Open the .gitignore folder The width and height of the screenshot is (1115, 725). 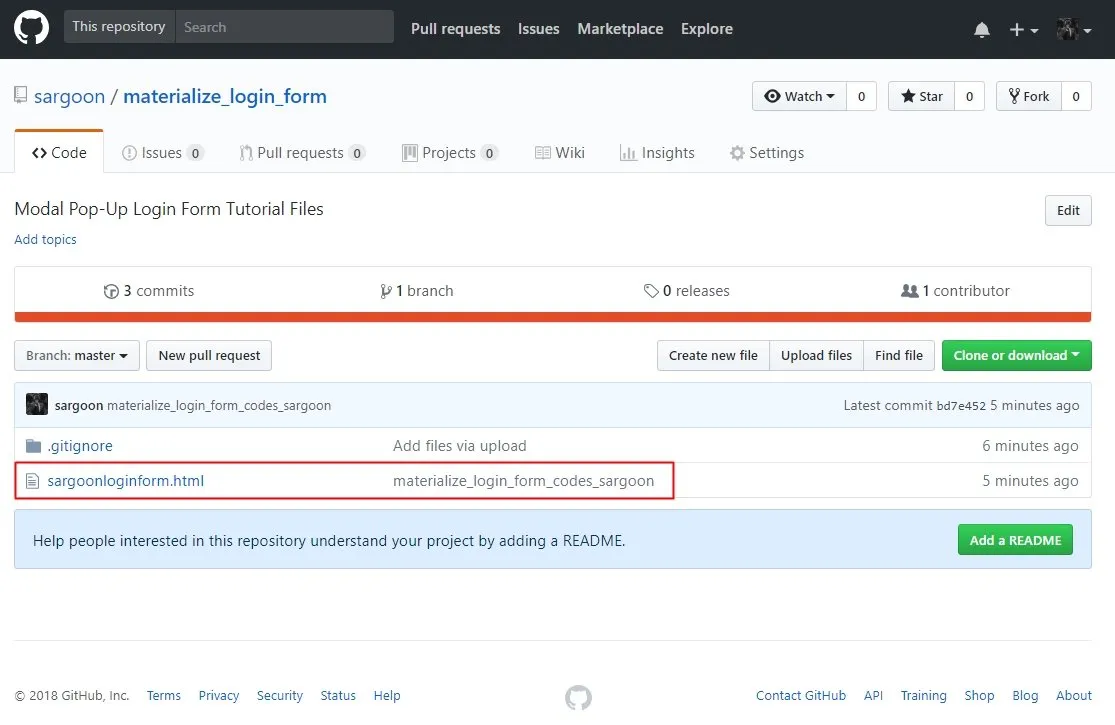pos(80,446)
